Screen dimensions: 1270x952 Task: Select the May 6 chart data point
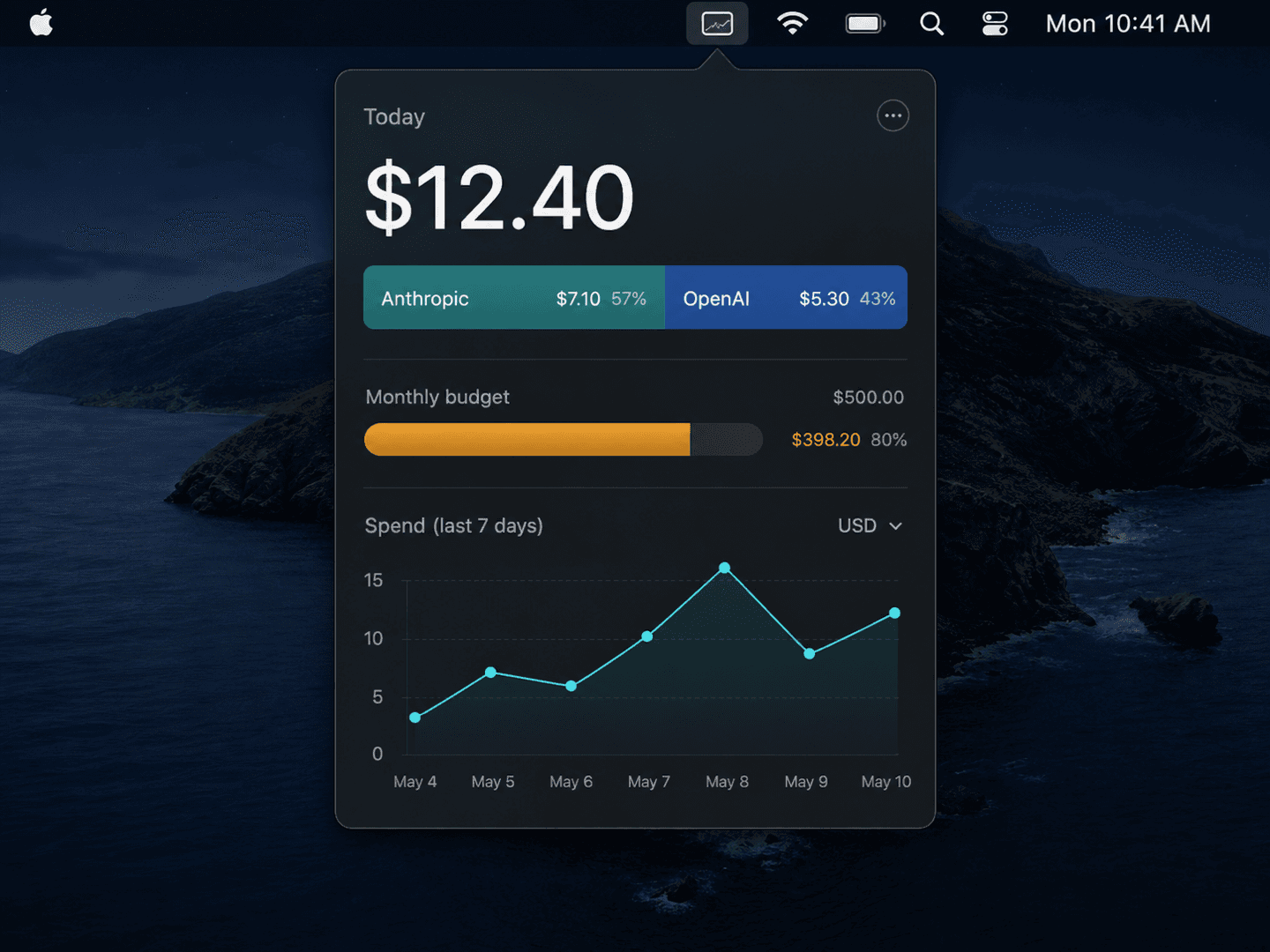click(x=571, y=686)
